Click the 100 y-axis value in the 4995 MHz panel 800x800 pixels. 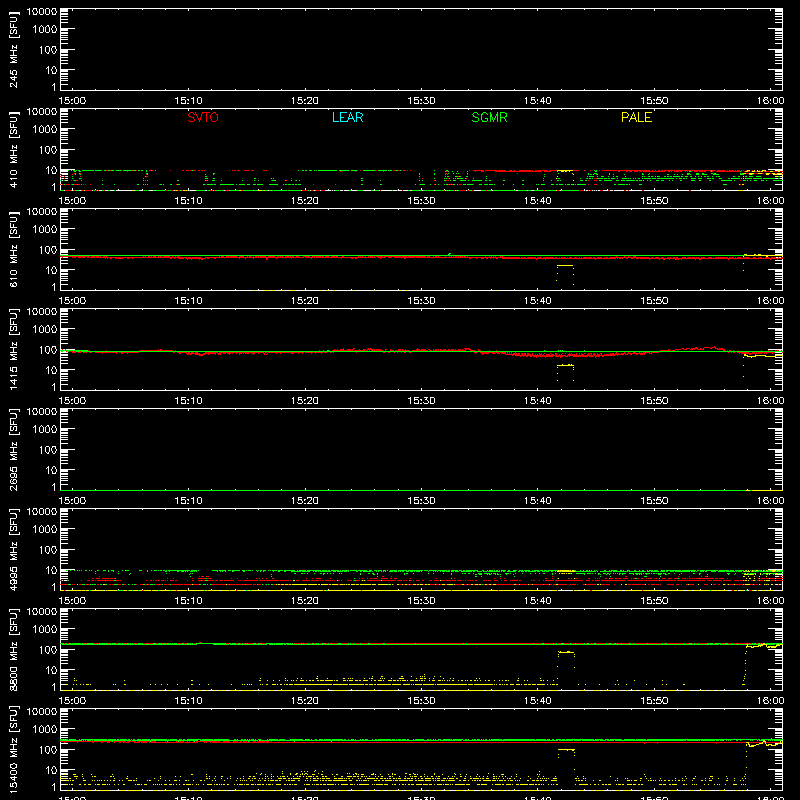(x=48, y=550)
